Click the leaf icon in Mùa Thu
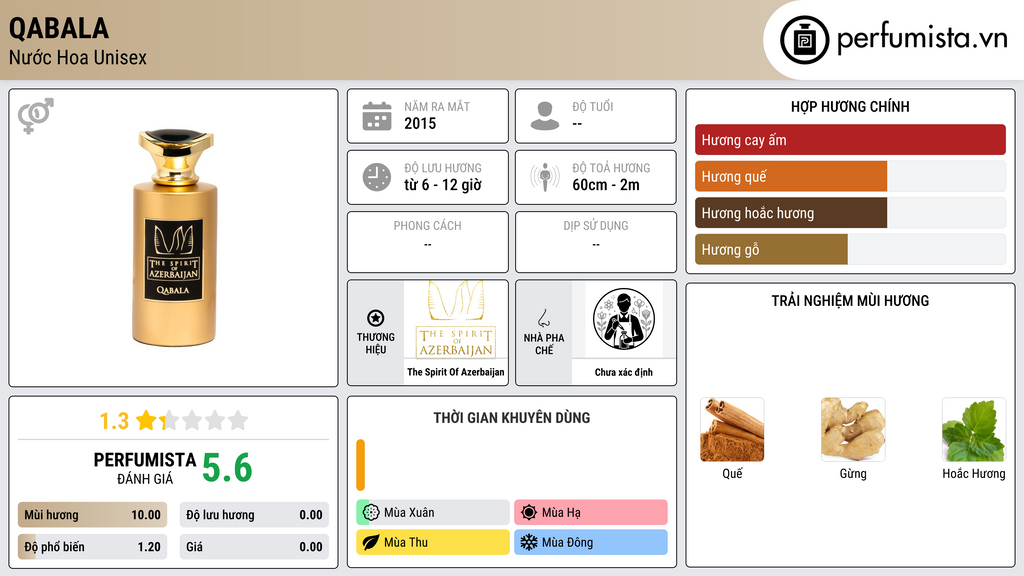 pyautogui.click(x=370, y=542)
